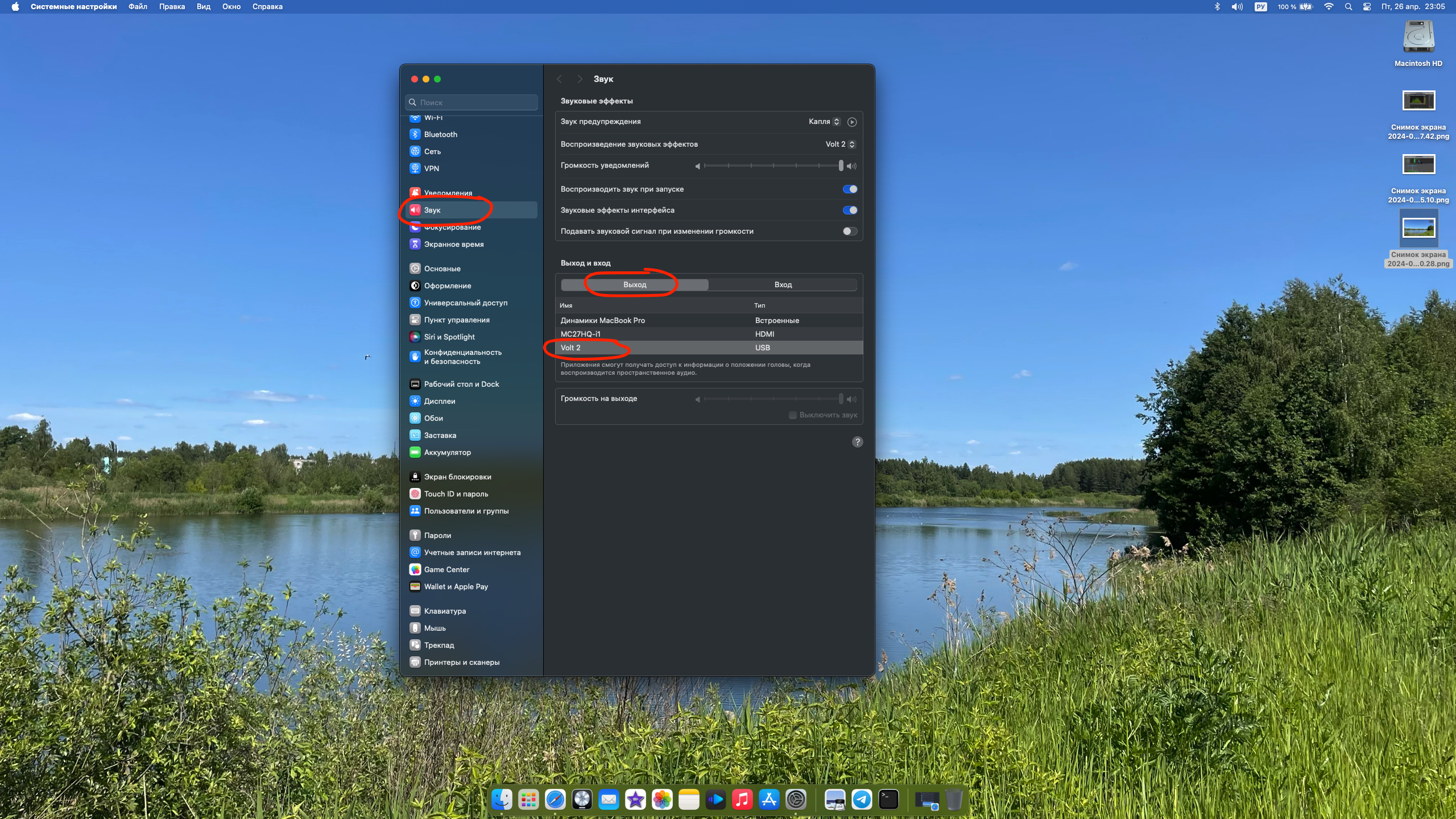The image size is (1456, 819).
Task: Select MC27HQ-i1 HDMI output device
Action: point(580,334)
